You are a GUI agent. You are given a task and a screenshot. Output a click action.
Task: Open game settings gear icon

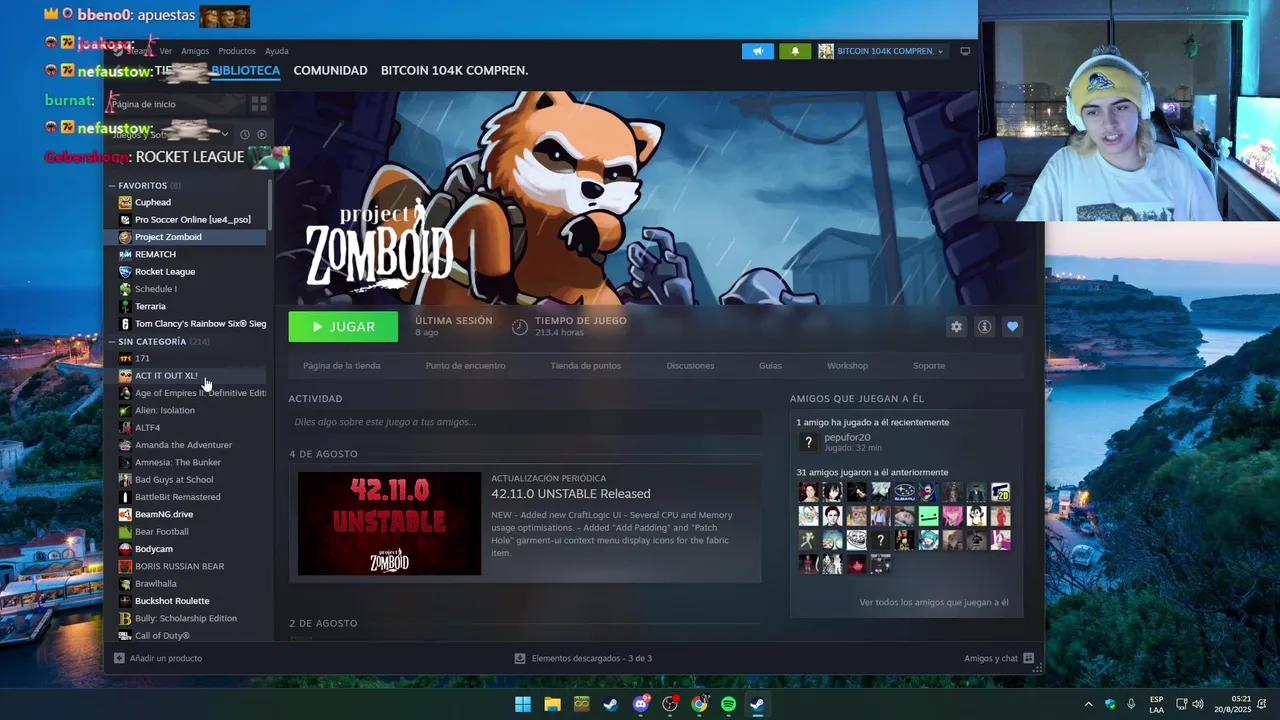click(x=956, y=327)
